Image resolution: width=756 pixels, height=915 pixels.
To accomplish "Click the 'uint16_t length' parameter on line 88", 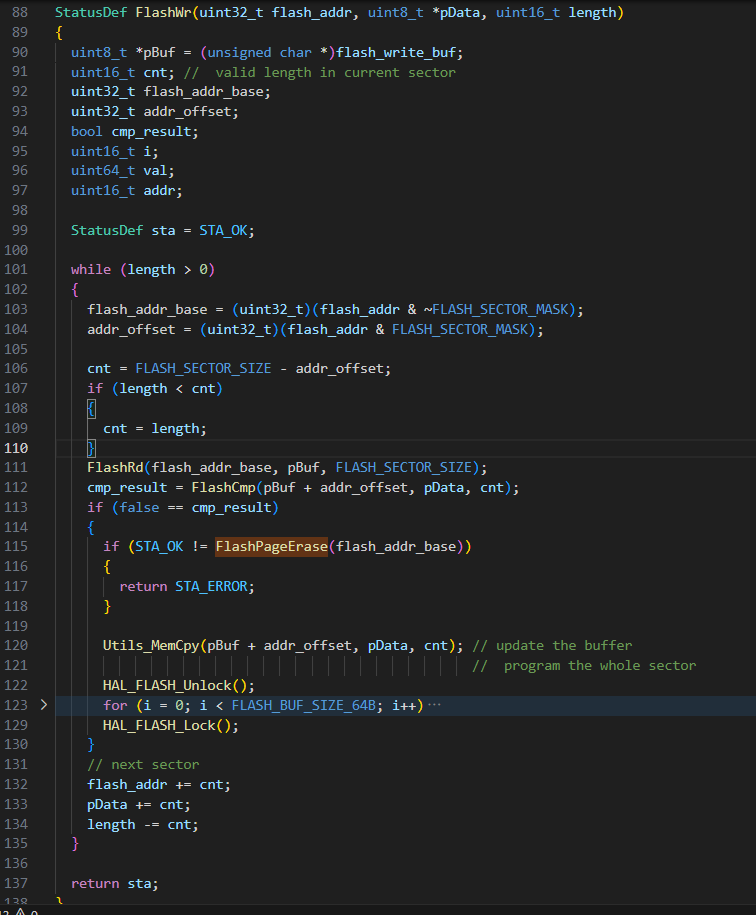I will point(556,13).
